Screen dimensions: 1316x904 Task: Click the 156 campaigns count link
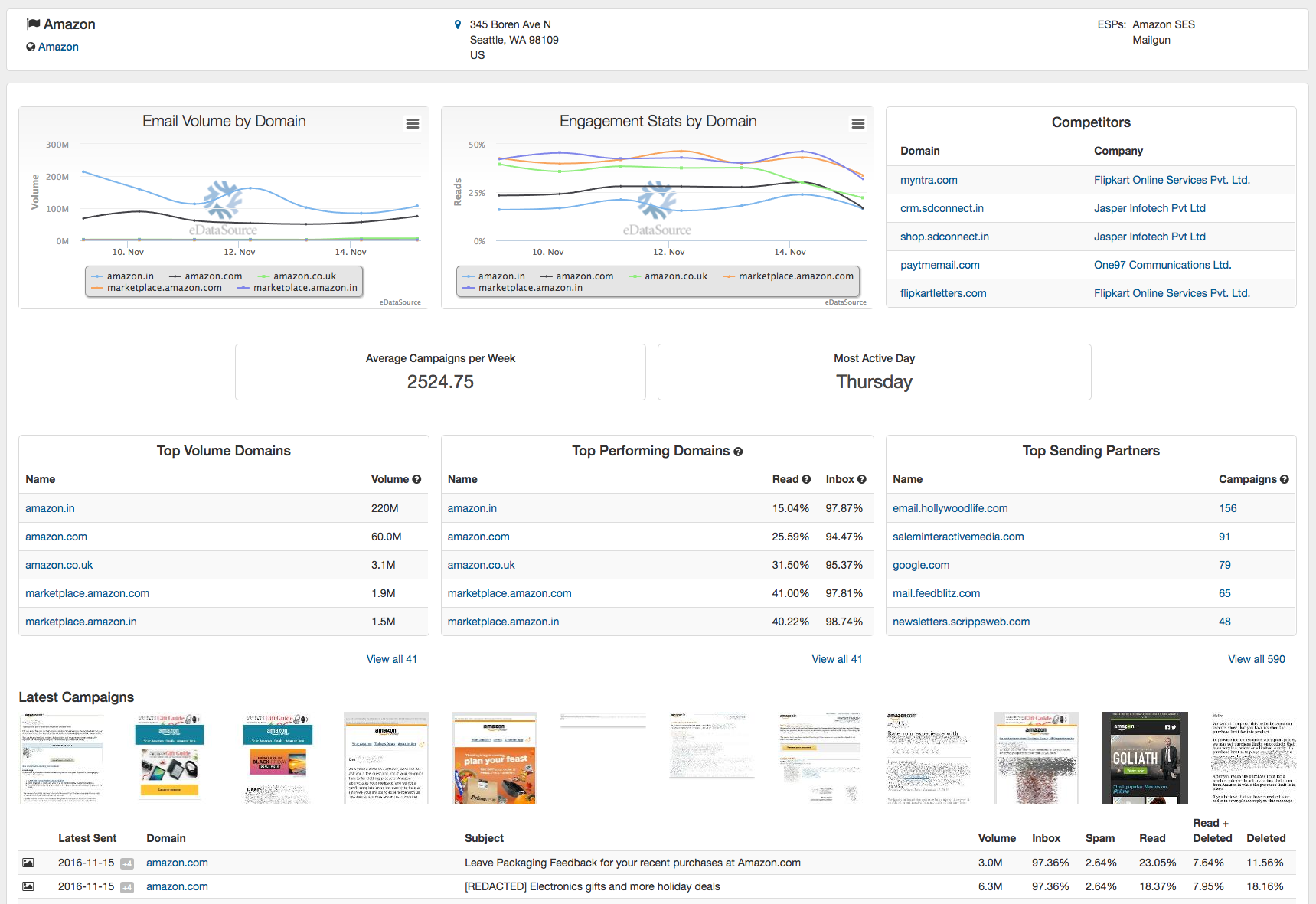tap(1227, 508)
